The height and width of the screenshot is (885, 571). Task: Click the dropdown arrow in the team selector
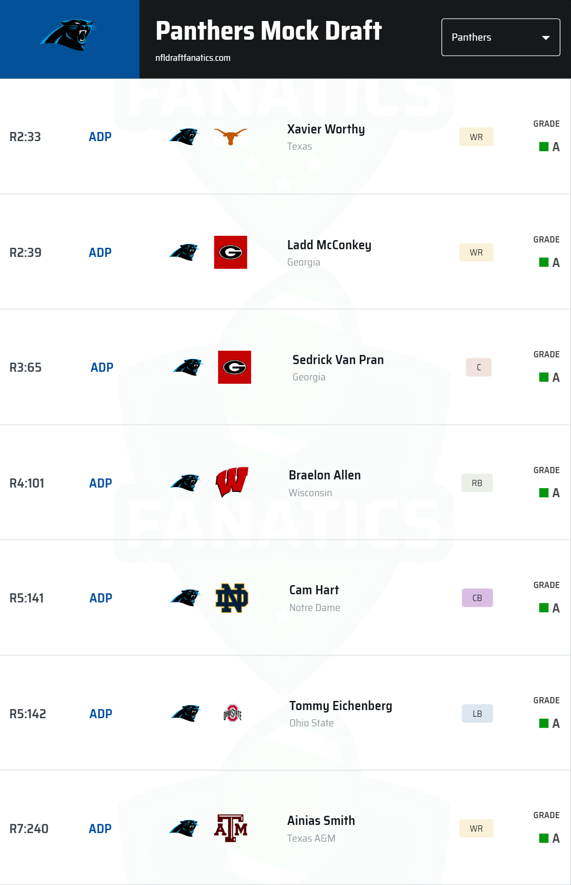tap(546, 38)
